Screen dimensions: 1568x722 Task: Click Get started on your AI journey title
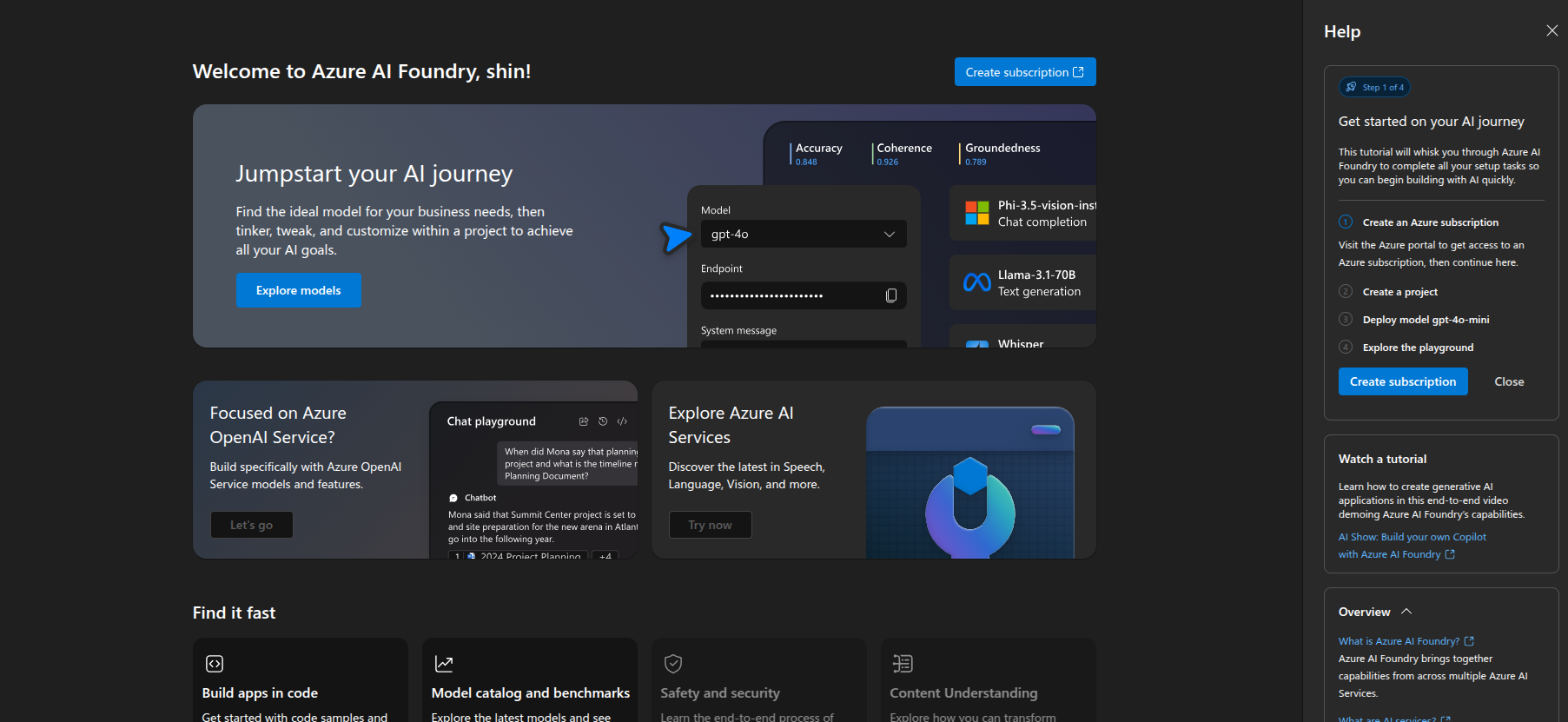1431,122
